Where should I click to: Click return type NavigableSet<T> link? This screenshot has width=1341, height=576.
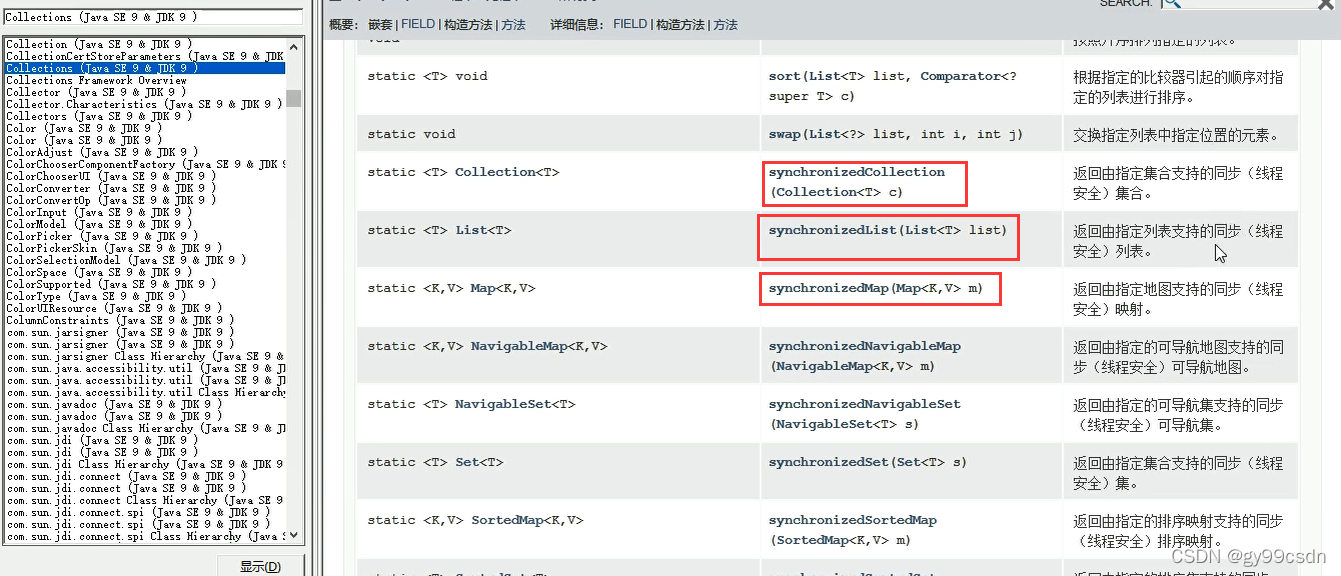point(515,404)
